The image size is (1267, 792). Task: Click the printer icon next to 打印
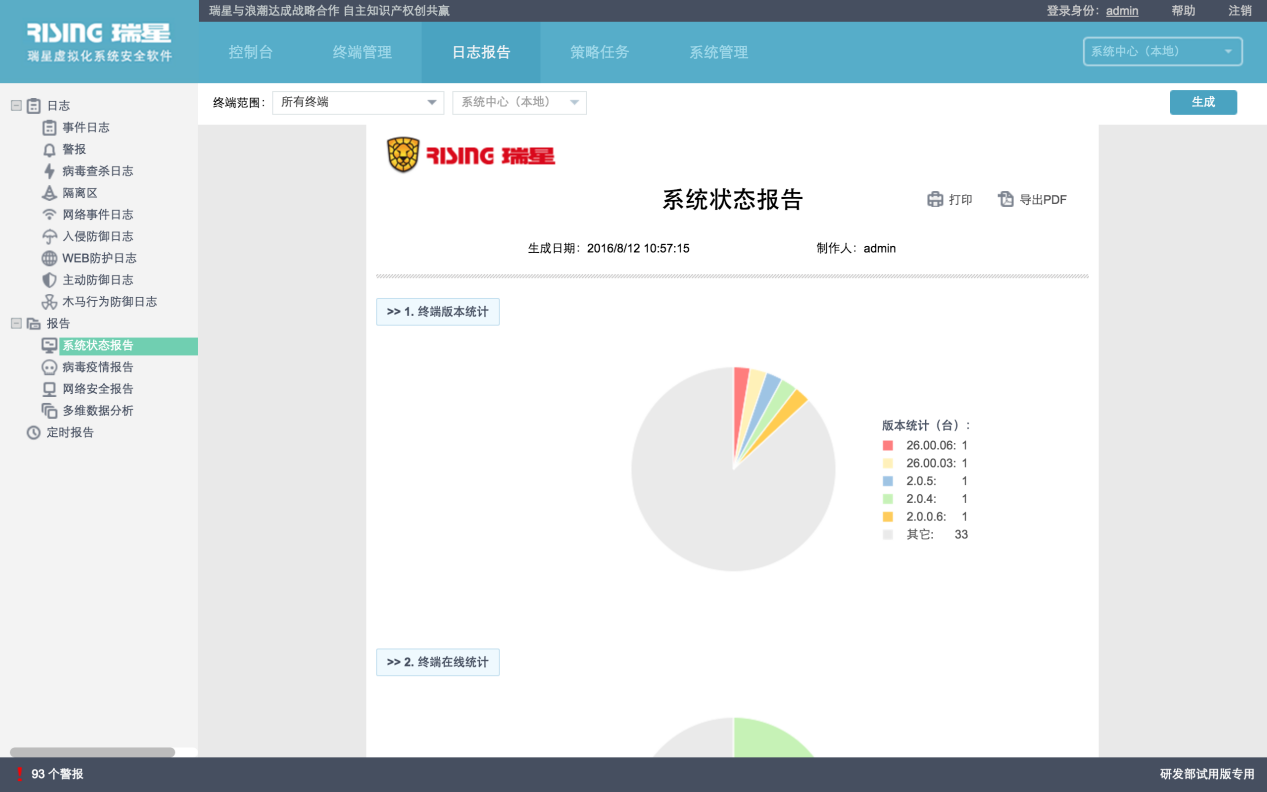point(935,199)
